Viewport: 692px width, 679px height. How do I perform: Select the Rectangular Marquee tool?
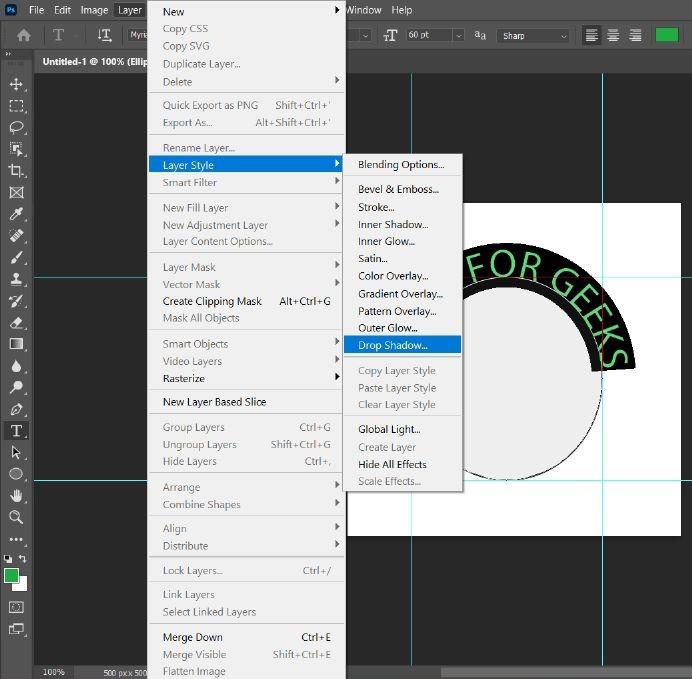coord(16,106)
